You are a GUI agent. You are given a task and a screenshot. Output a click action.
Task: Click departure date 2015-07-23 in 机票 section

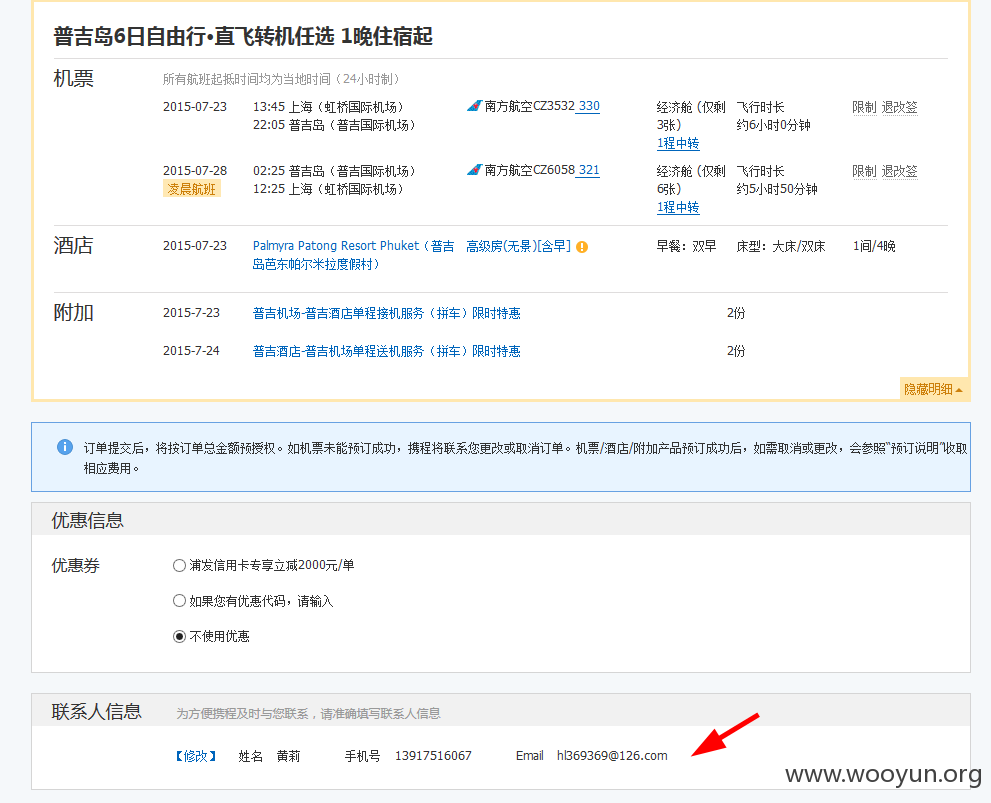[x=195, y=107]
